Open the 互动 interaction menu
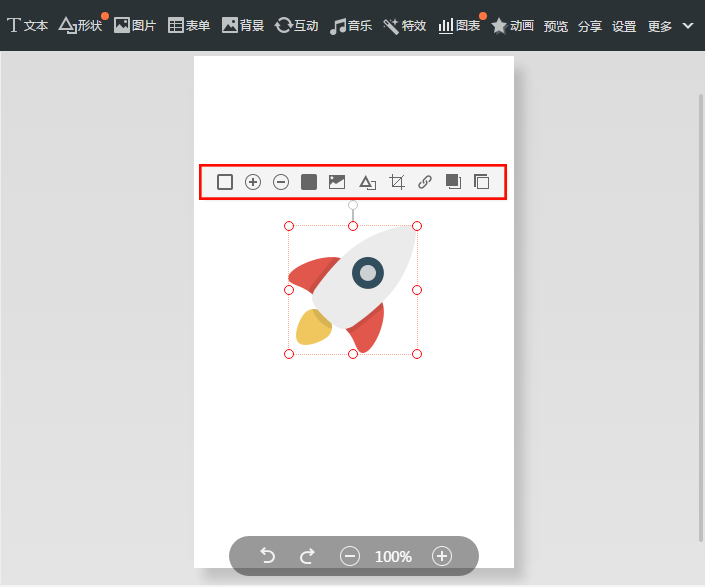The image size is (705, 587). [296, 26]
